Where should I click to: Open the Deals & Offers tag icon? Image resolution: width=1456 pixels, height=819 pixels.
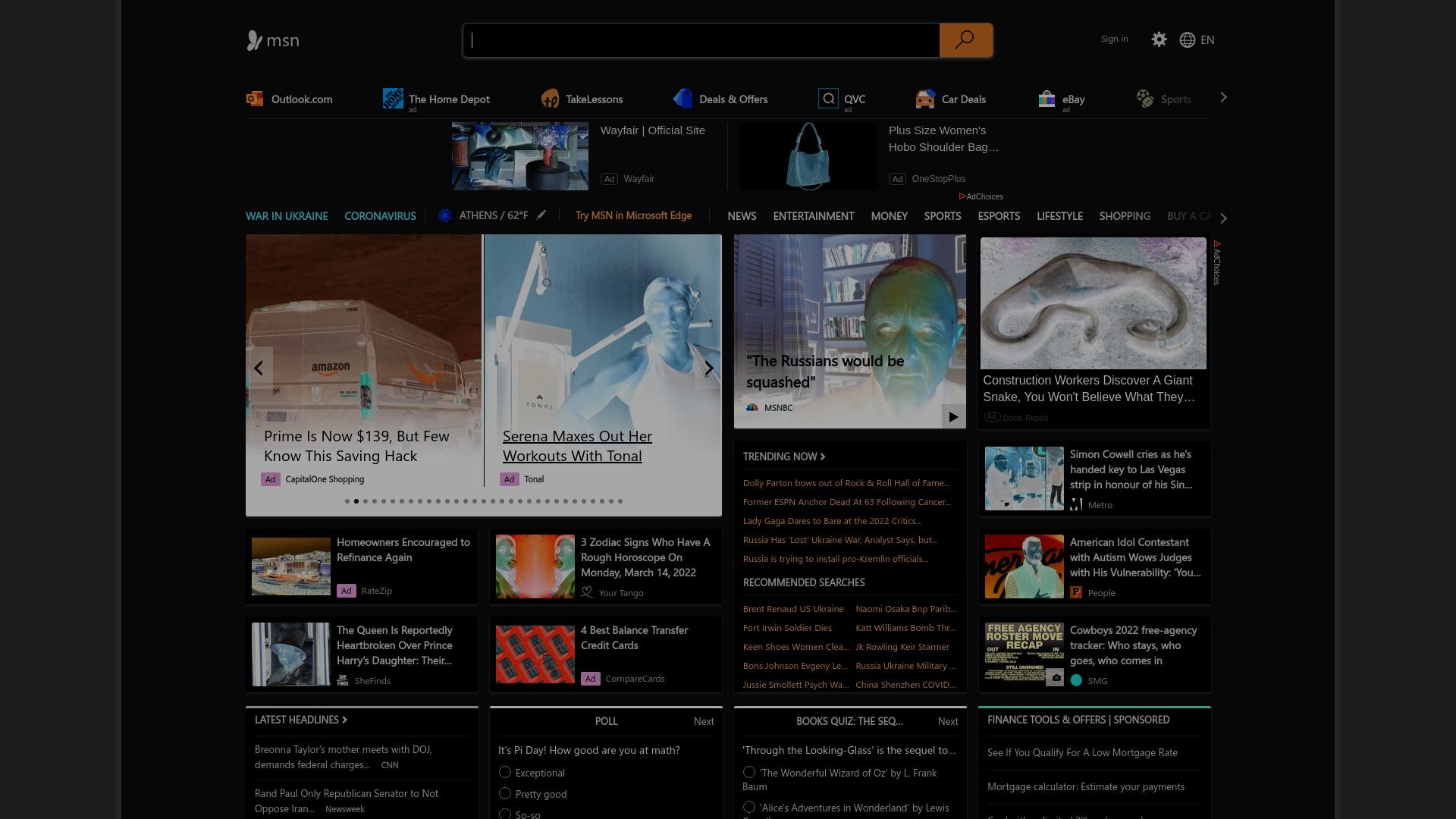click(x=682, y=99)
